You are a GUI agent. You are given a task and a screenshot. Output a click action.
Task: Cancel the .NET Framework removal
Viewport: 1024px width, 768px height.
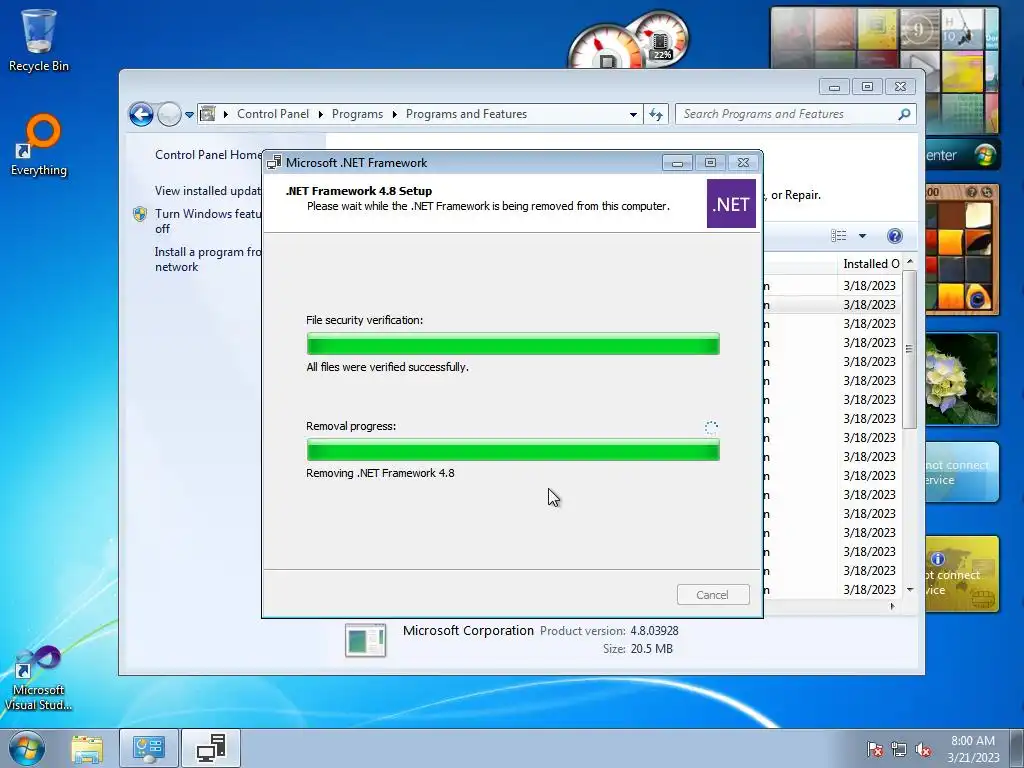[712, 595]
